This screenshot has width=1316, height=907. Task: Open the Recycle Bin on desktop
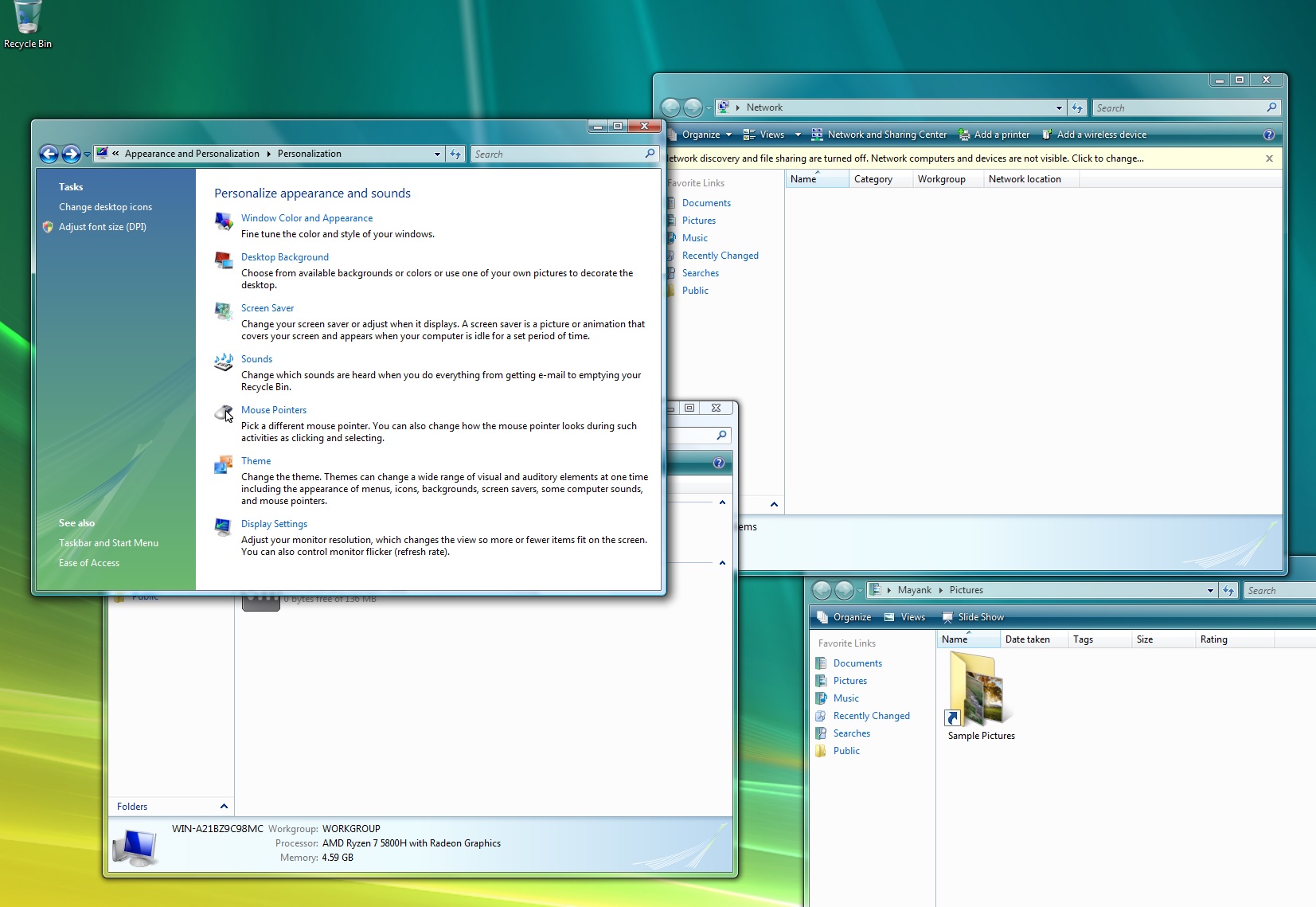(x=28, y=18)
